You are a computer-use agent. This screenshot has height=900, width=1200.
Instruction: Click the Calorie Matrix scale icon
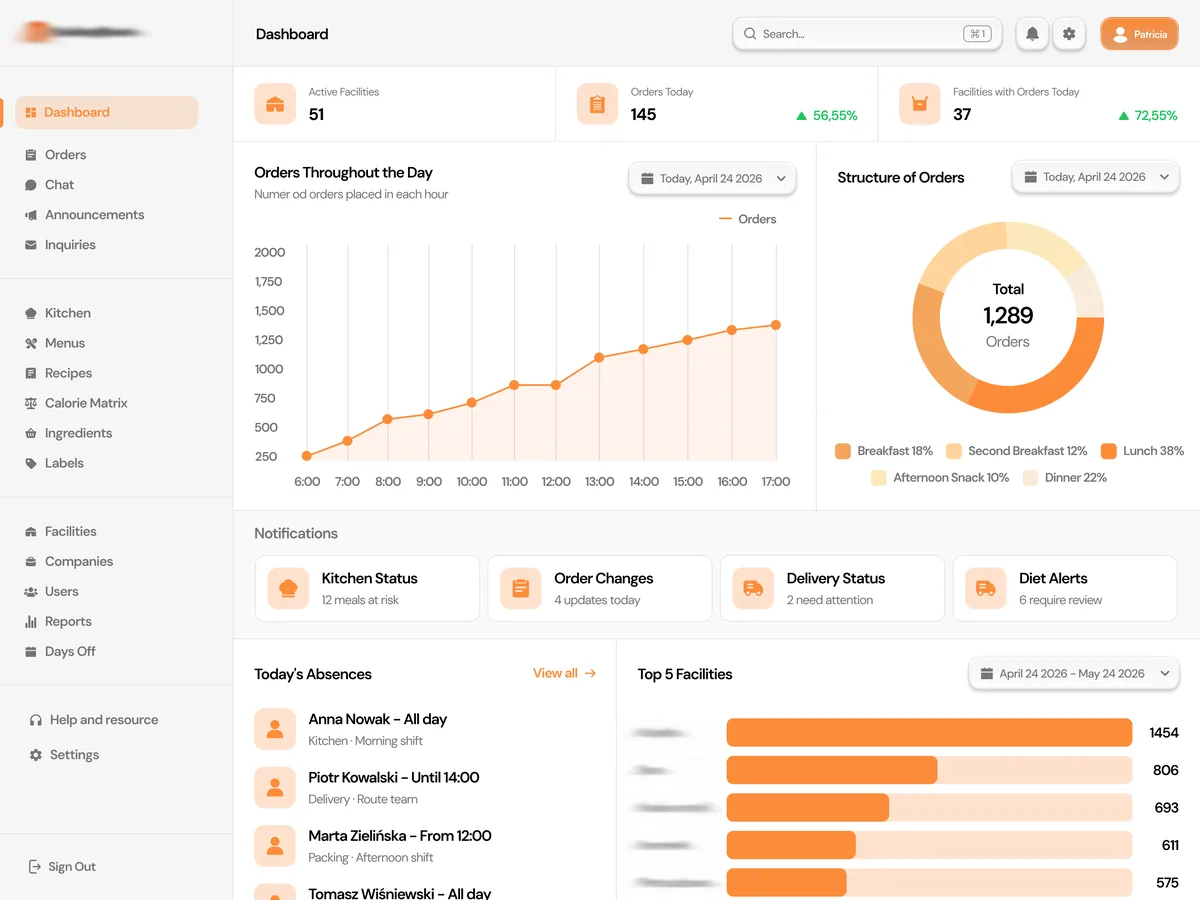(x=31, y=403)
